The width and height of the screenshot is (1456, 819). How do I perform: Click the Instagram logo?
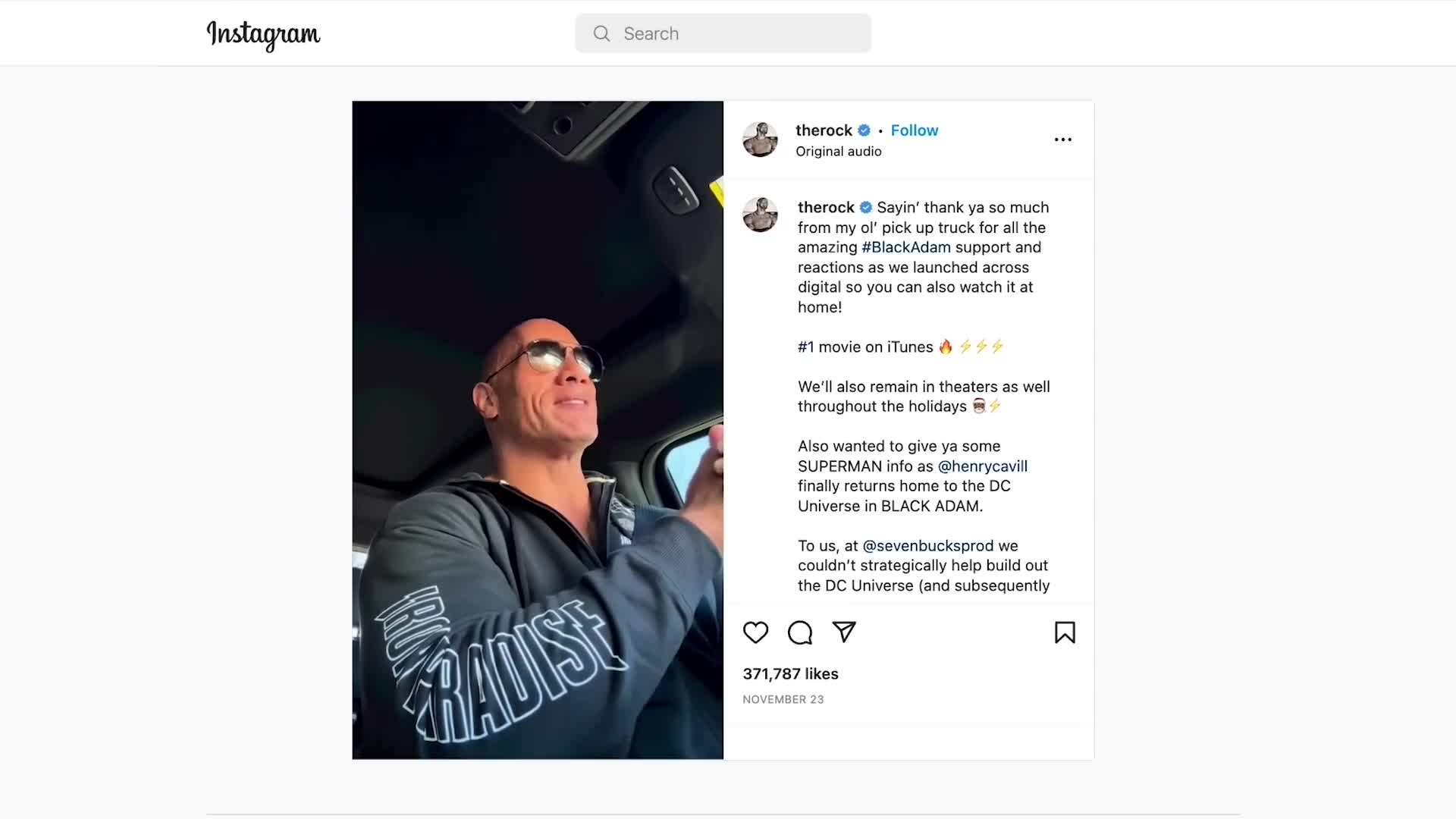[x=263, y=35]
